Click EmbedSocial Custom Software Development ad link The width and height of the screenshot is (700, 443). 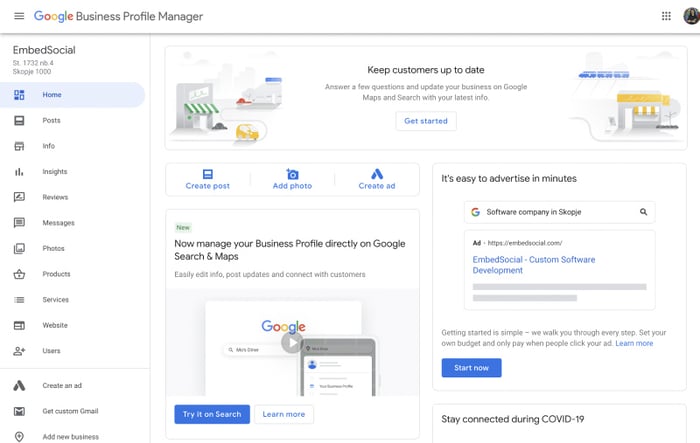click(x=534, y=265)
